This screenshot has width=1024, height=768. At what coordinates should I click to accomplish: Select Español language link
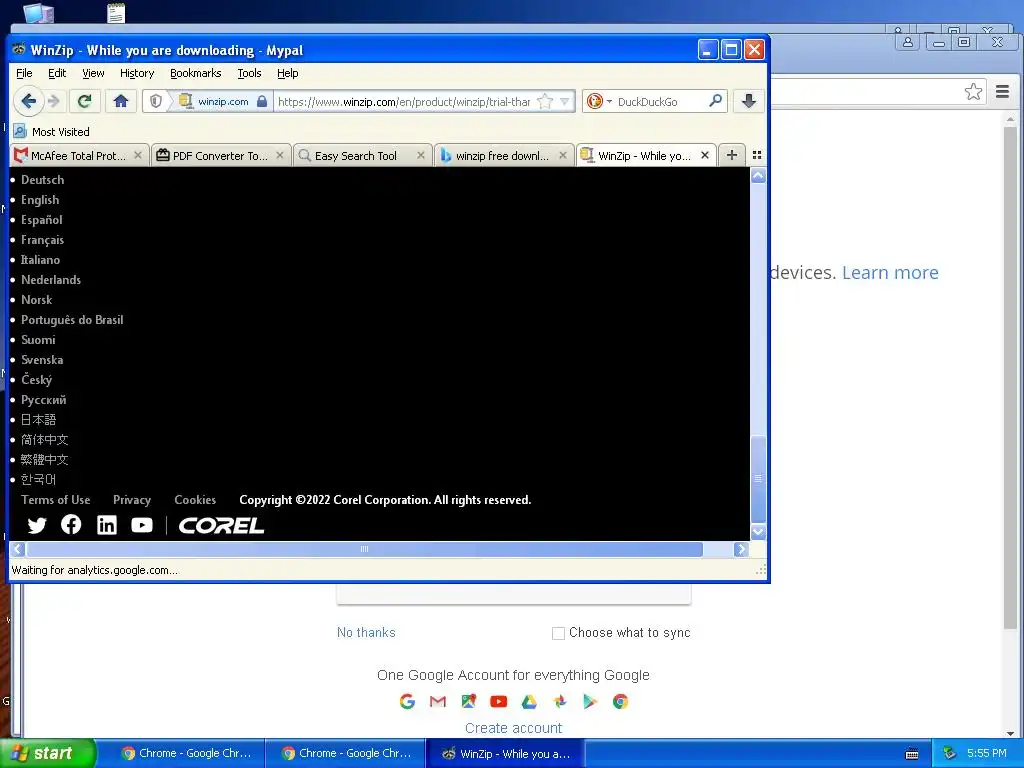[x=42, y=219]
